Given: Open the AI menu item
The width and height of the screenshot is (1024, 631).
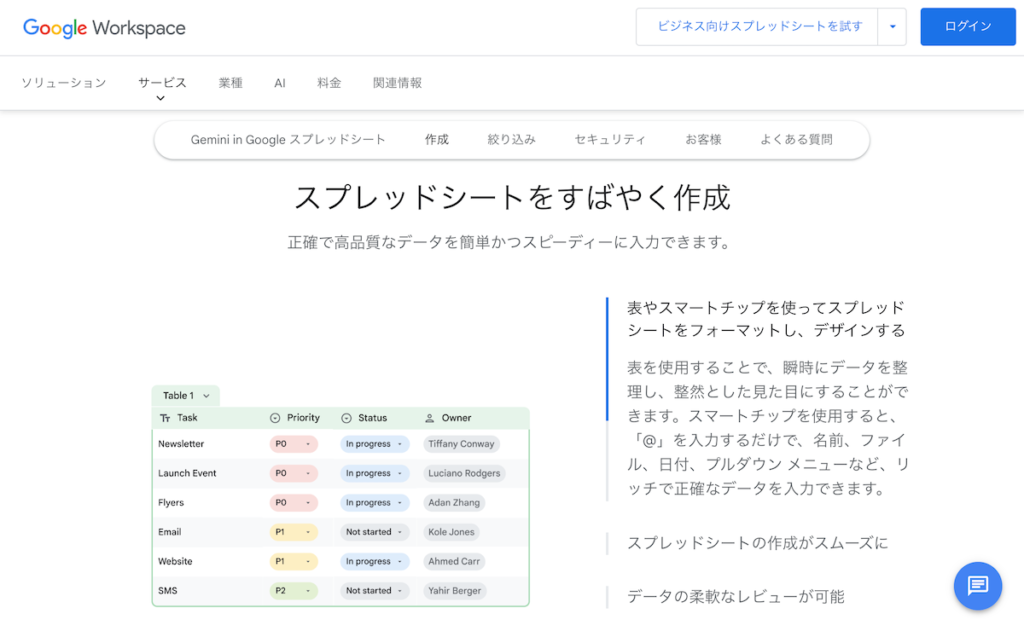Looking at the screenshot, I should [x=280, y=83].
